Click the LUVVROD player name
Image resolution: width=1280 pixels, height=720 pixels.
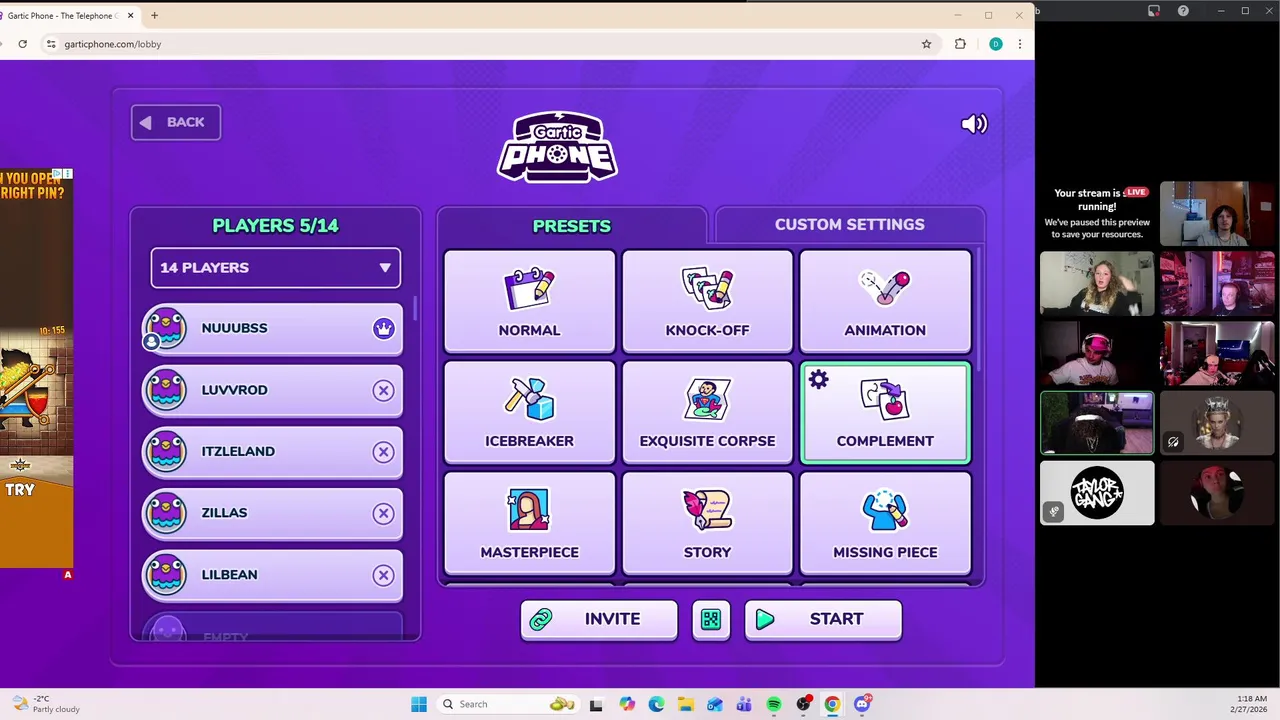[x=234, y=390]
